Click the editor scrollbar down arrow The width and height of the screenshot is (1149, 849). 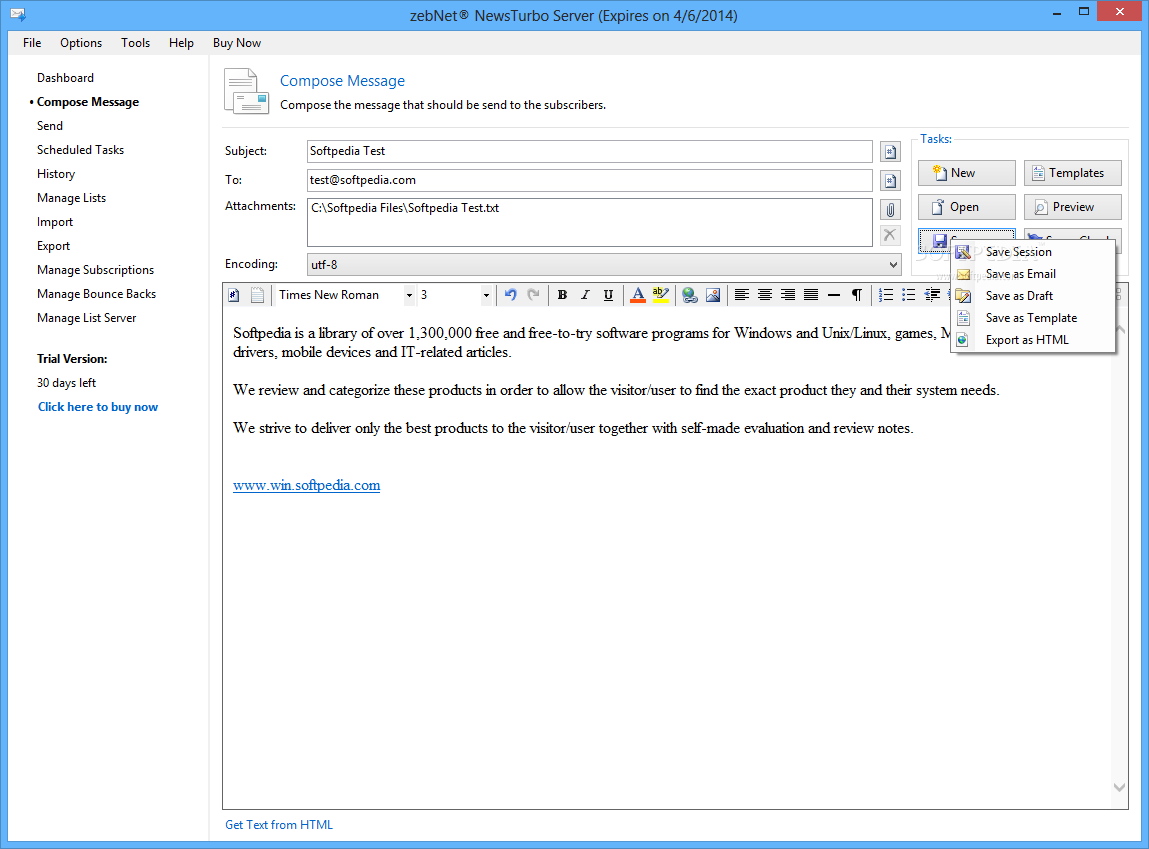1119,787
